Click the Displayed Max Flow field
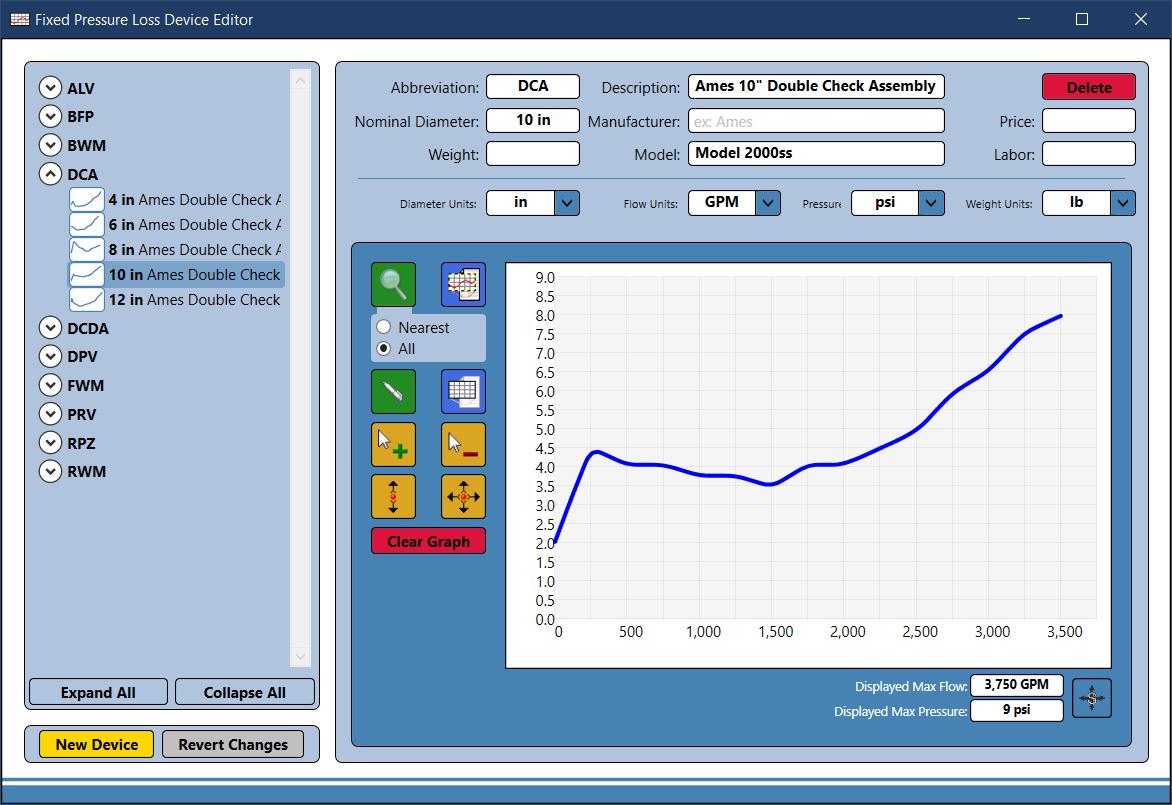This screenshot has width=1172, height=805. (1017, 685)
